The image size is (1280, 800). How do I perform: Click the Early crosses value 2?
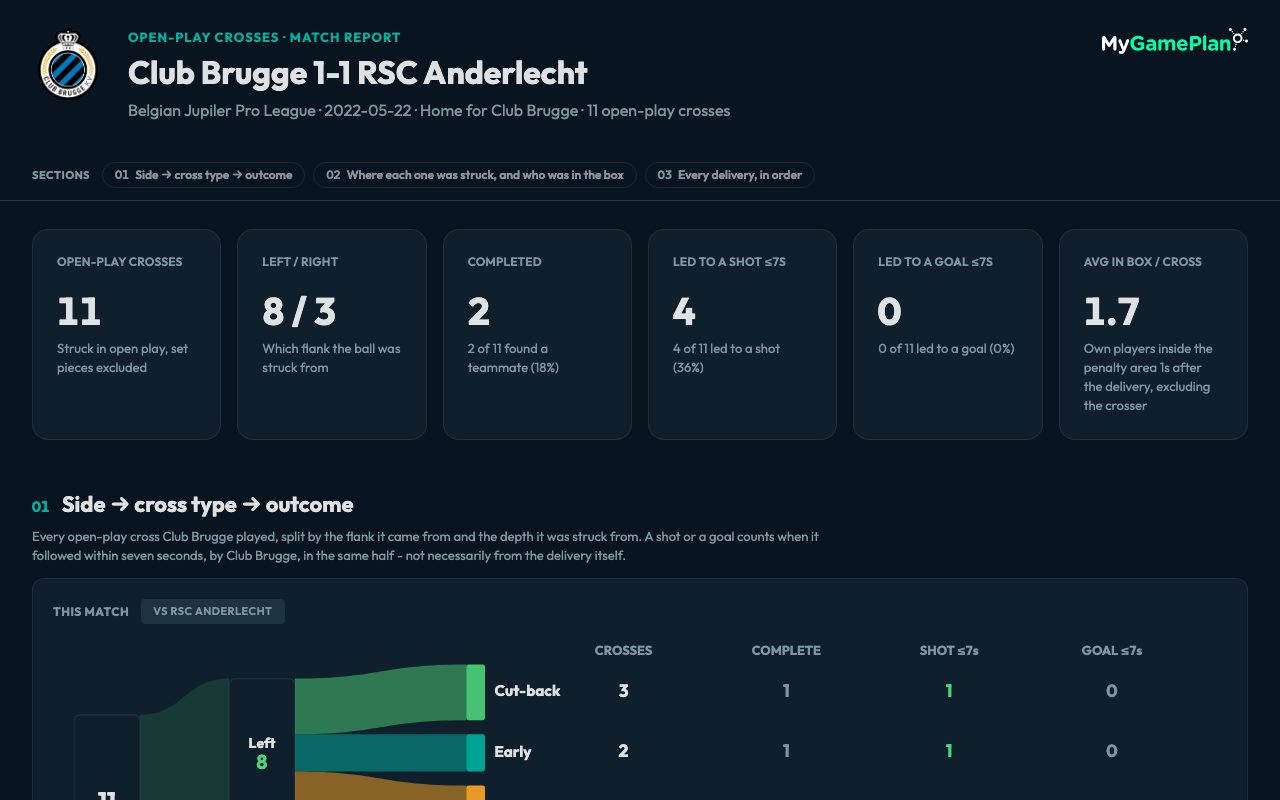point(623,751)
